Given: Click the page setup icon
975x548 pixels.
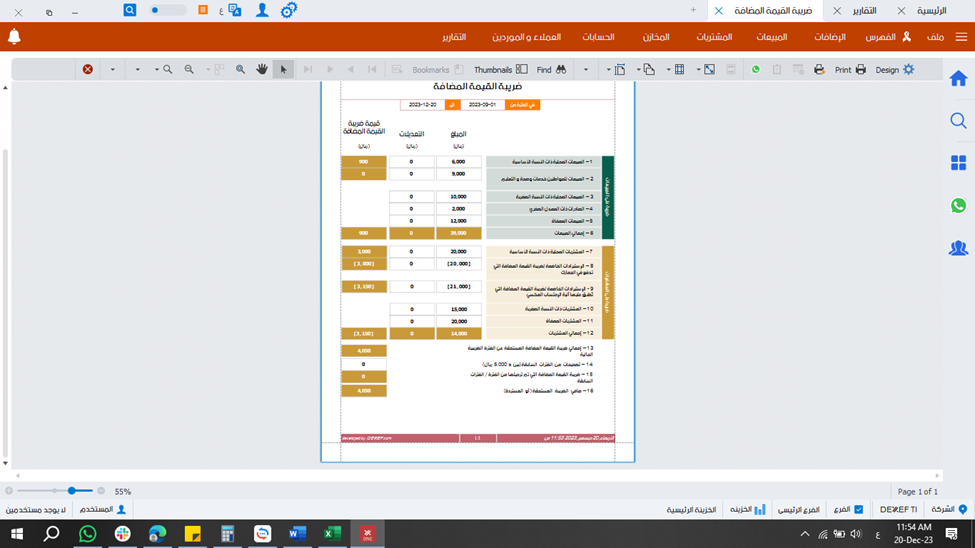Looking at the screenshot, I should pyautogui.click(x=620, y=70).
